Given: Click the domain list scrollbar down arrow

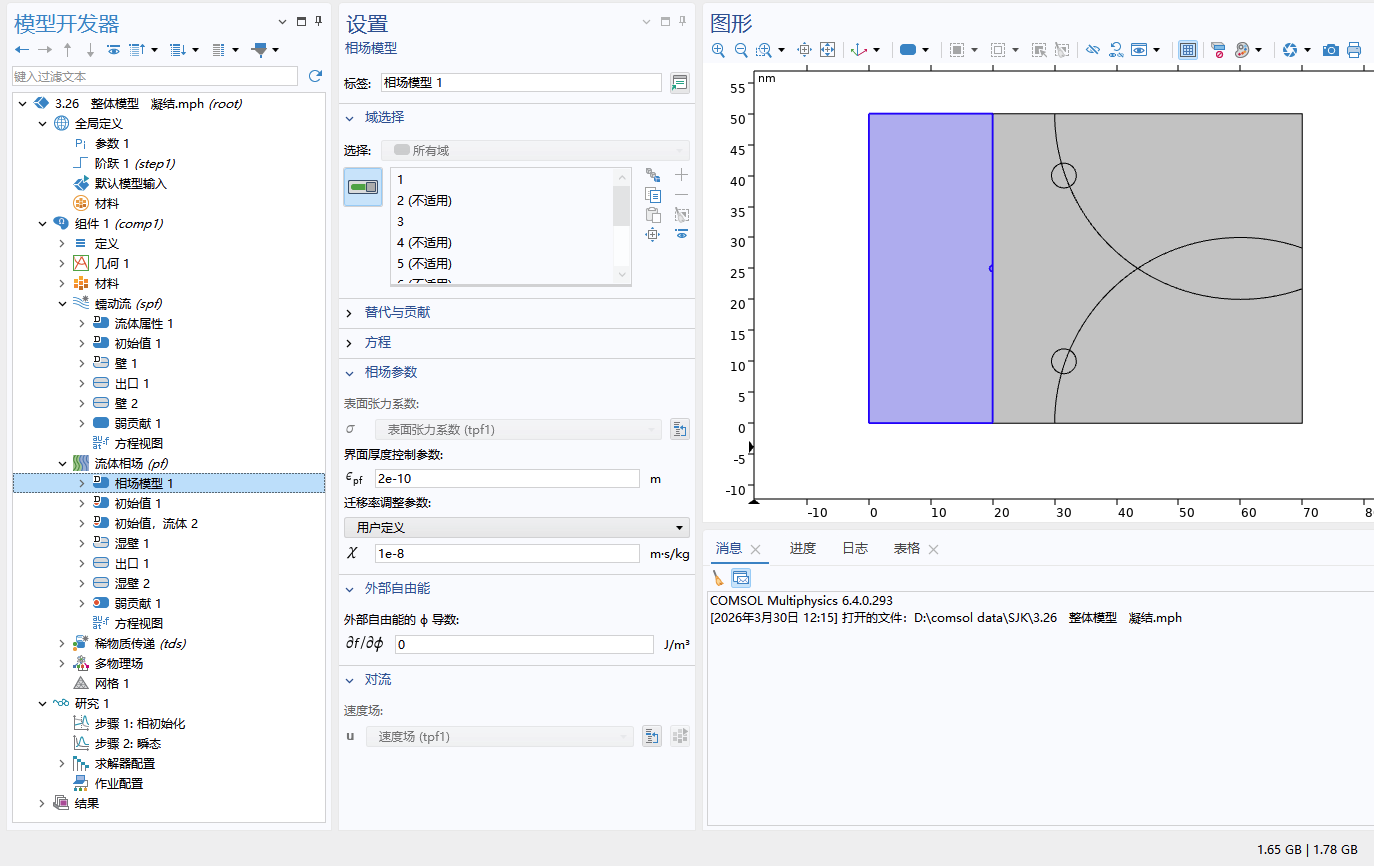Looking at the screenshot, I should (622, 274).
